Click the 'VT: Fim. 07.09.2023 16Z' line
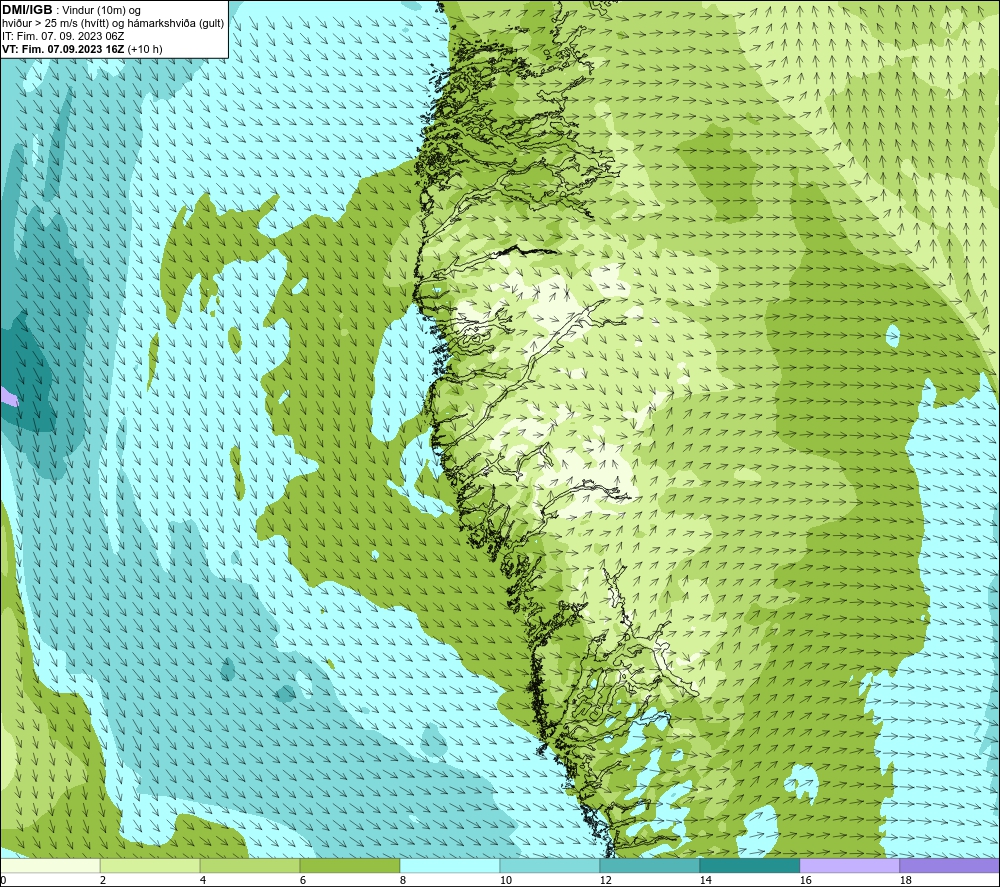 pyautogui.click(x=63, y=49)
